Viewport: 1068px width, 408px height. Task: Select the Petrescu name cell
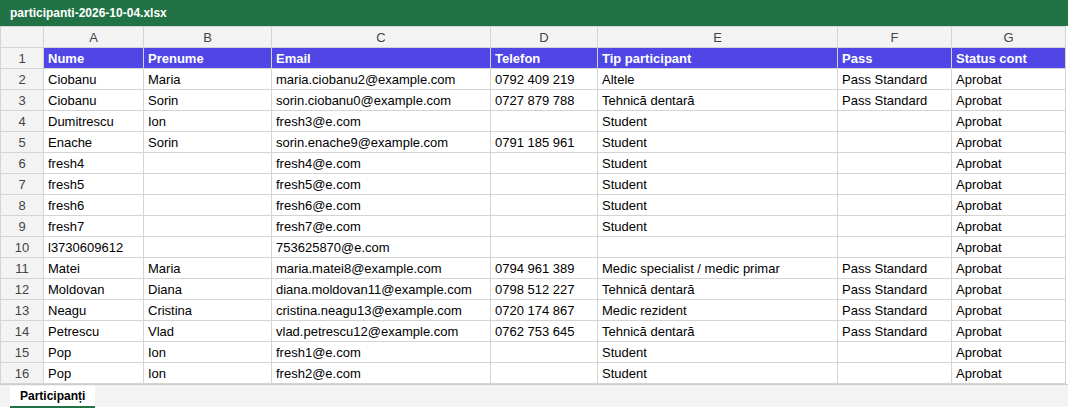pyautogui.click(x=93, y=332)
